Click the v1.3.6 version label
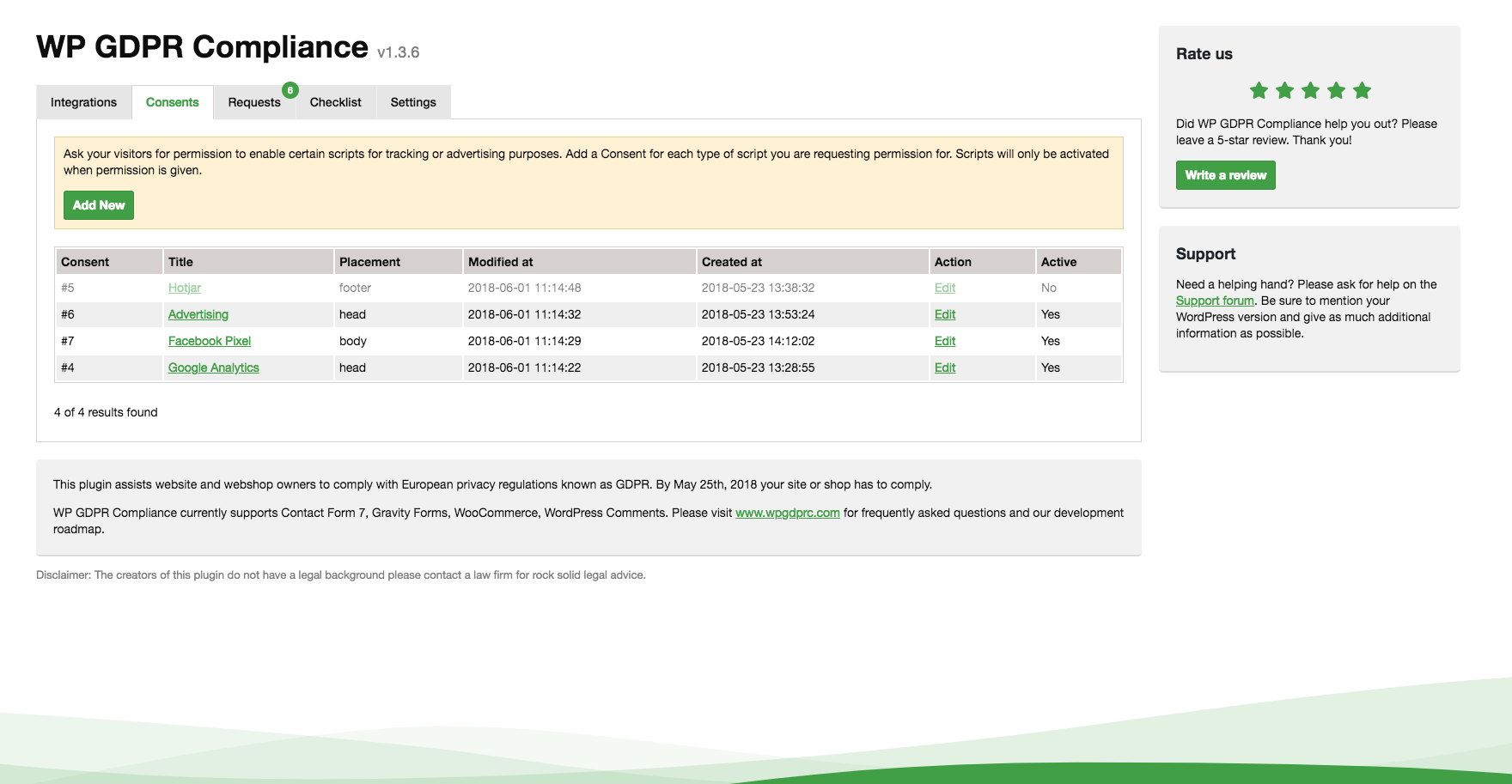This screenshot has width=1512, height=784. (399, 52)
